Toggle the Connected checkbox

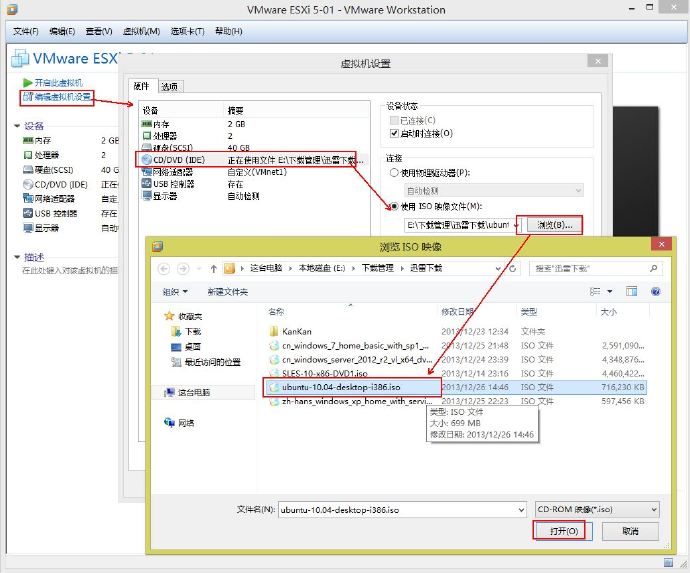point(394,120)
